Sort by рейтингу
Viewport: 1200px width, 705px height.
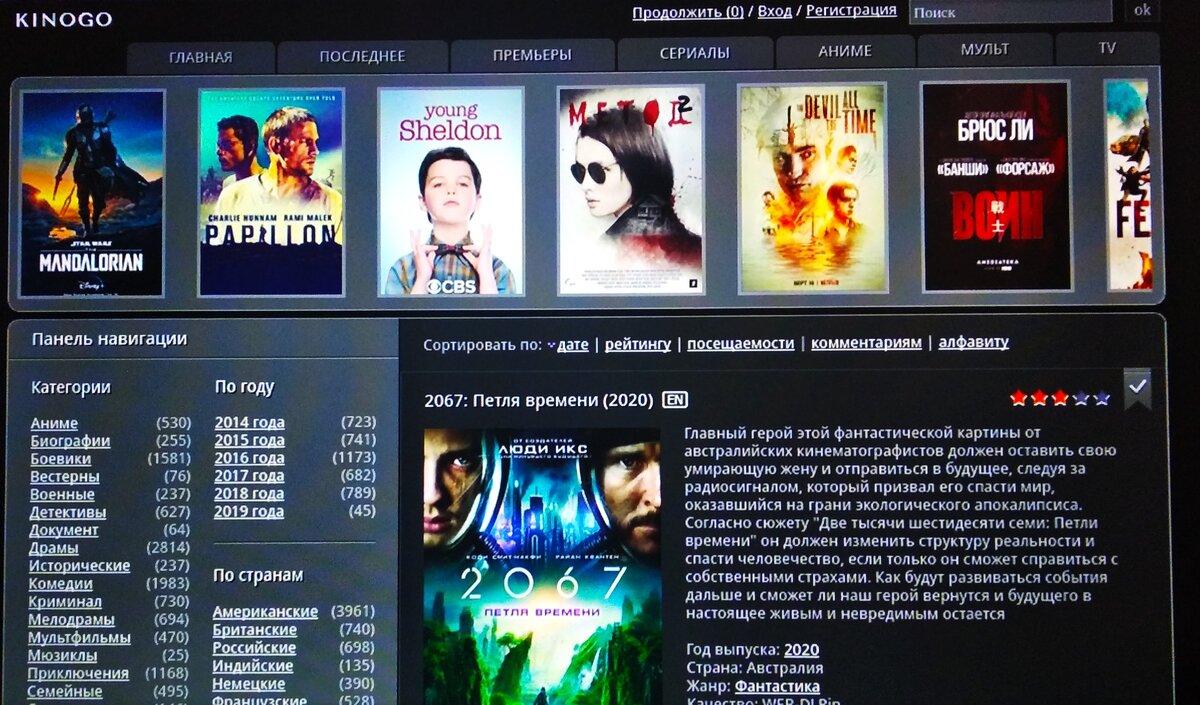tap(638, 344)
